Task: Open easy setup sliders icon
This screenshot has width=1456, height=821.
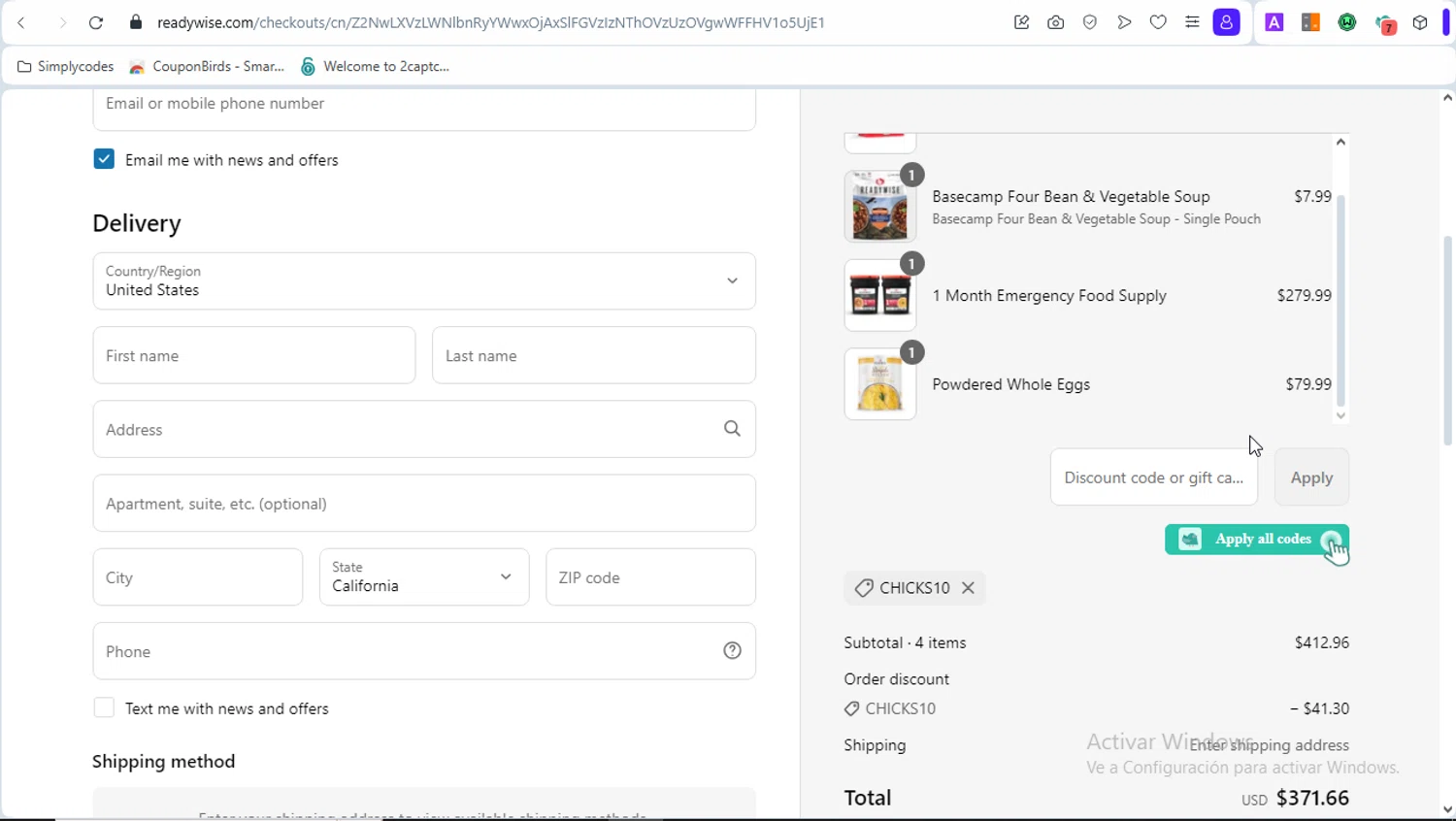Action: click(1192, 22)
